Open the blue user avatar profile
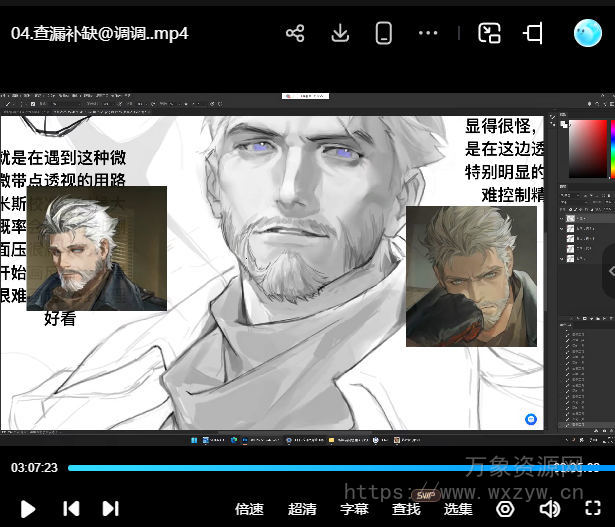Viewport: 615px width, 527px height. pos(587,33)
